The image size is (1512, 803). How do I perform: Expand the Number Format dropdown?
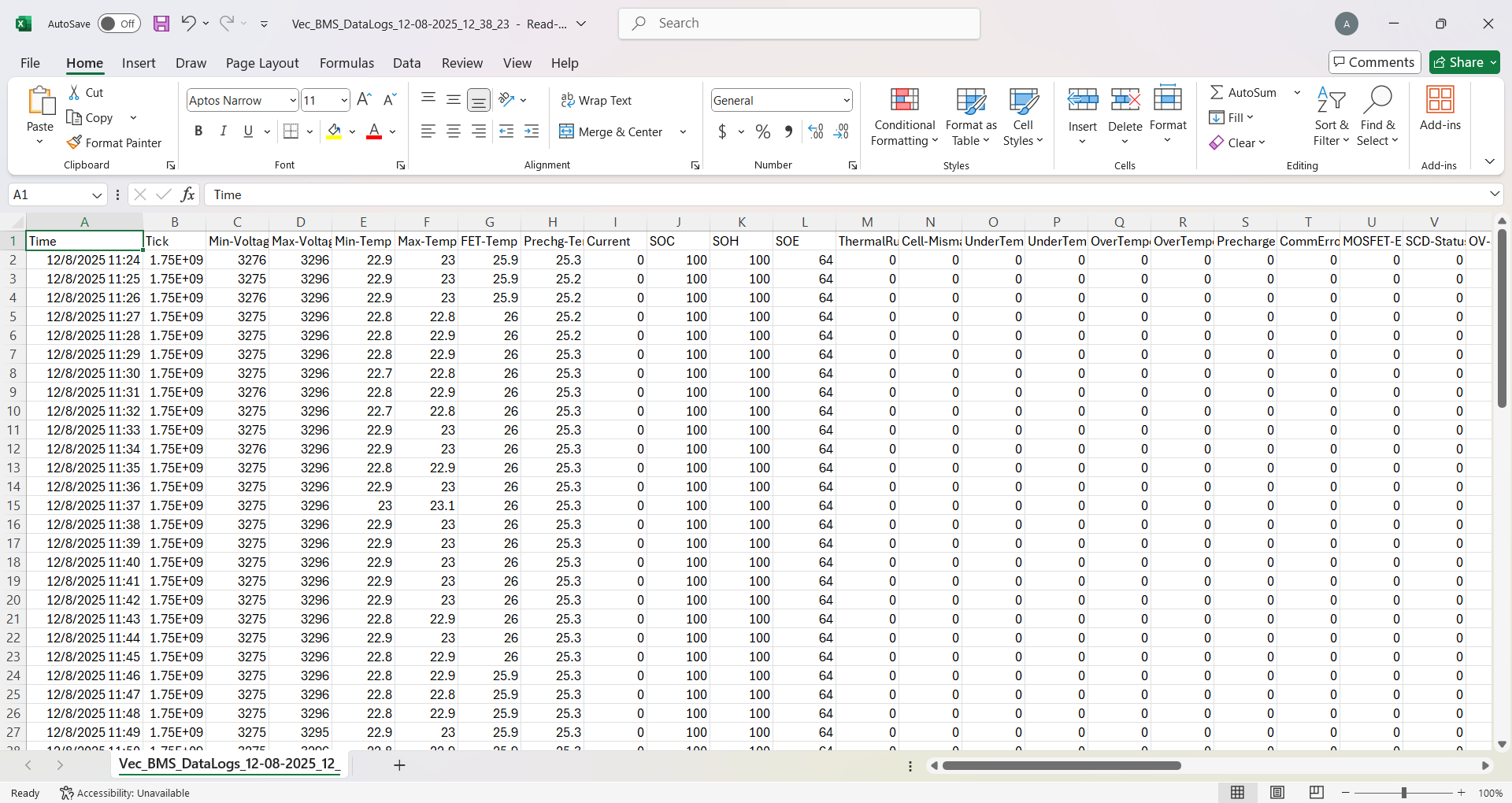coord(847,100)
